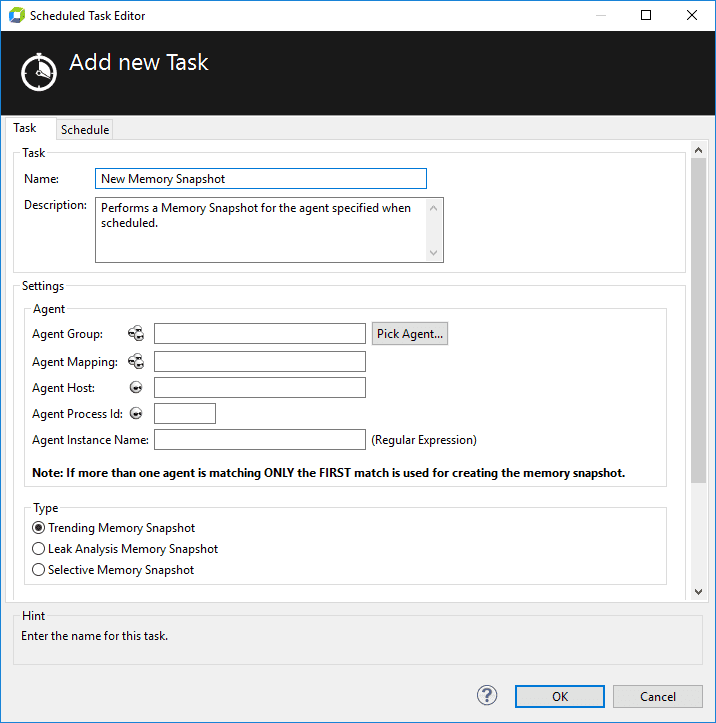716x723 pixels.
Task: Click the "(Regular Expression)" label
Action: point(424,440)
